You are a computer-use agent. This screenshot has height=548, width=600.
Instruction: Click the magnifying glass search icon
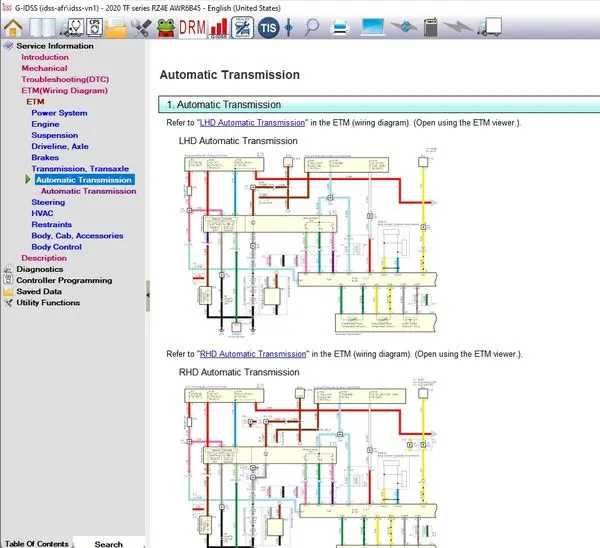tap(312, 27)
